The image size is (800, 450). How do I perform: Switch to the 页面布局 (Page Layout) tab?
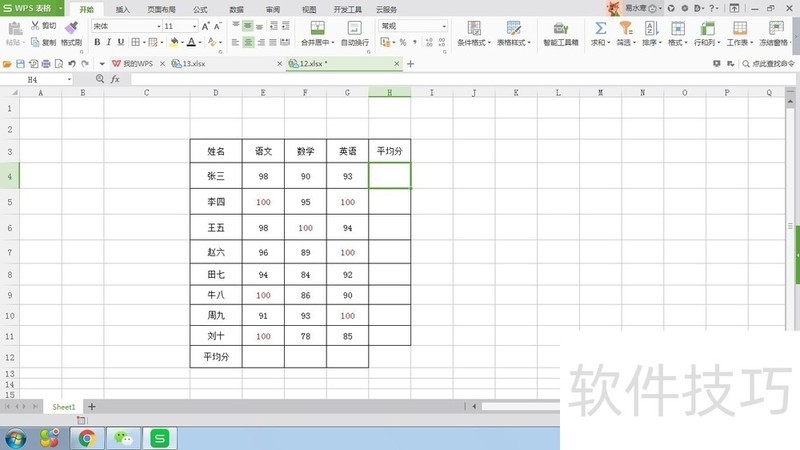coord(161,9)
